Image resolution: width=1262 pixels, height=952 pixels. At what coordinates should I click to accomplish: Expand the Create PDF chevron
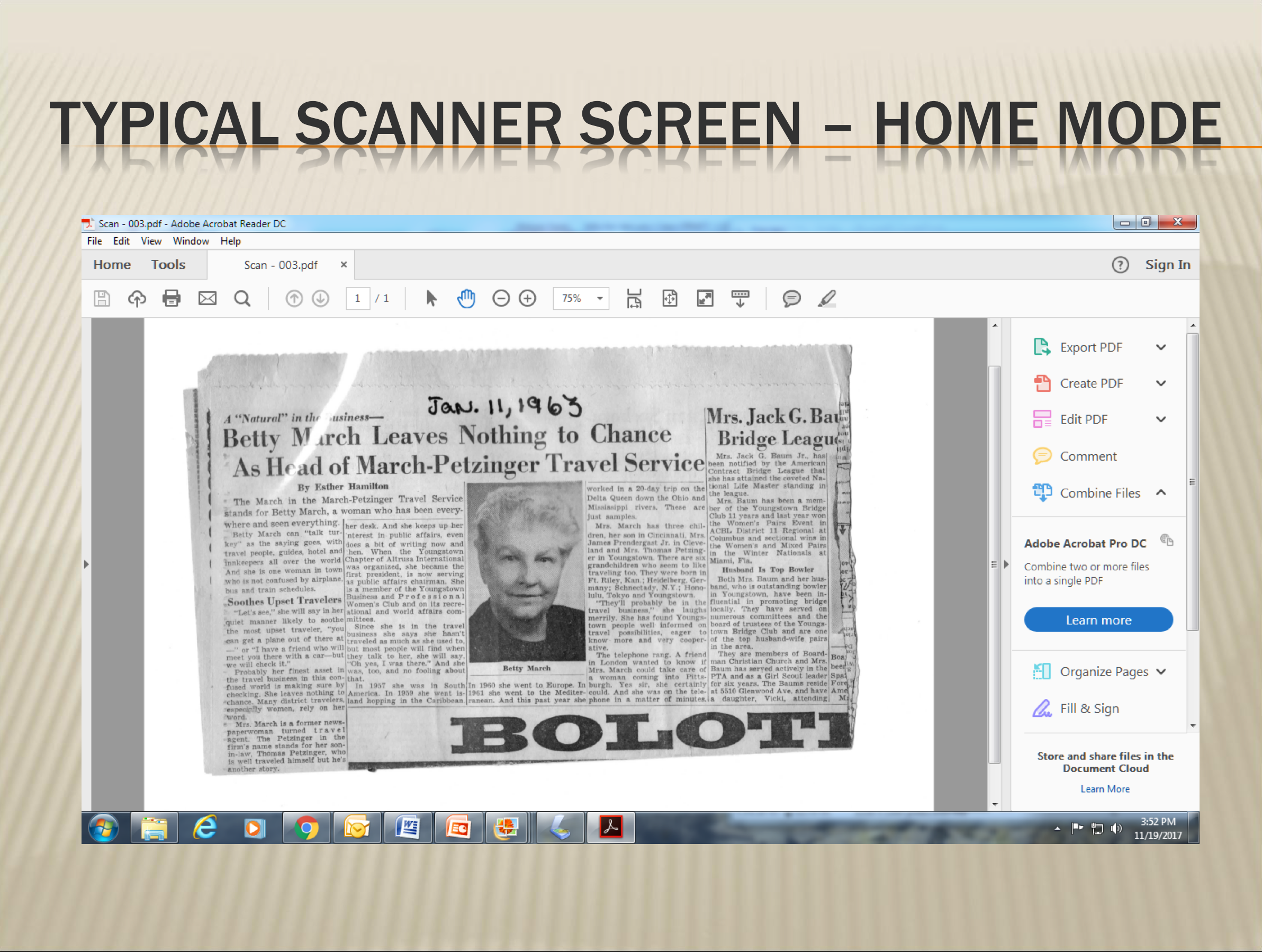[1161, 383]
